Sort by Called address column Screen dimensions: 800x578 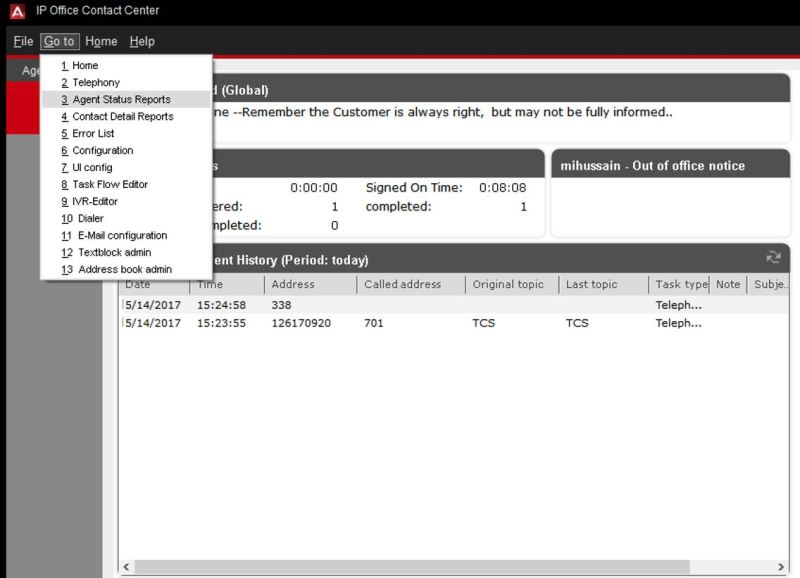point(411,285)
